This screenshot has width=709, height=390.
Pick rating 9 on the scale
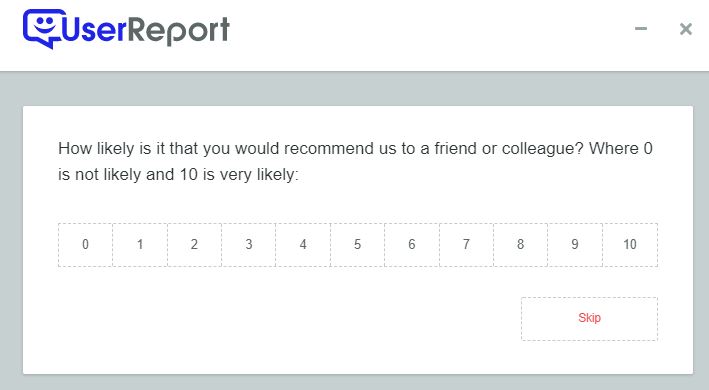(x=575, y=244)
